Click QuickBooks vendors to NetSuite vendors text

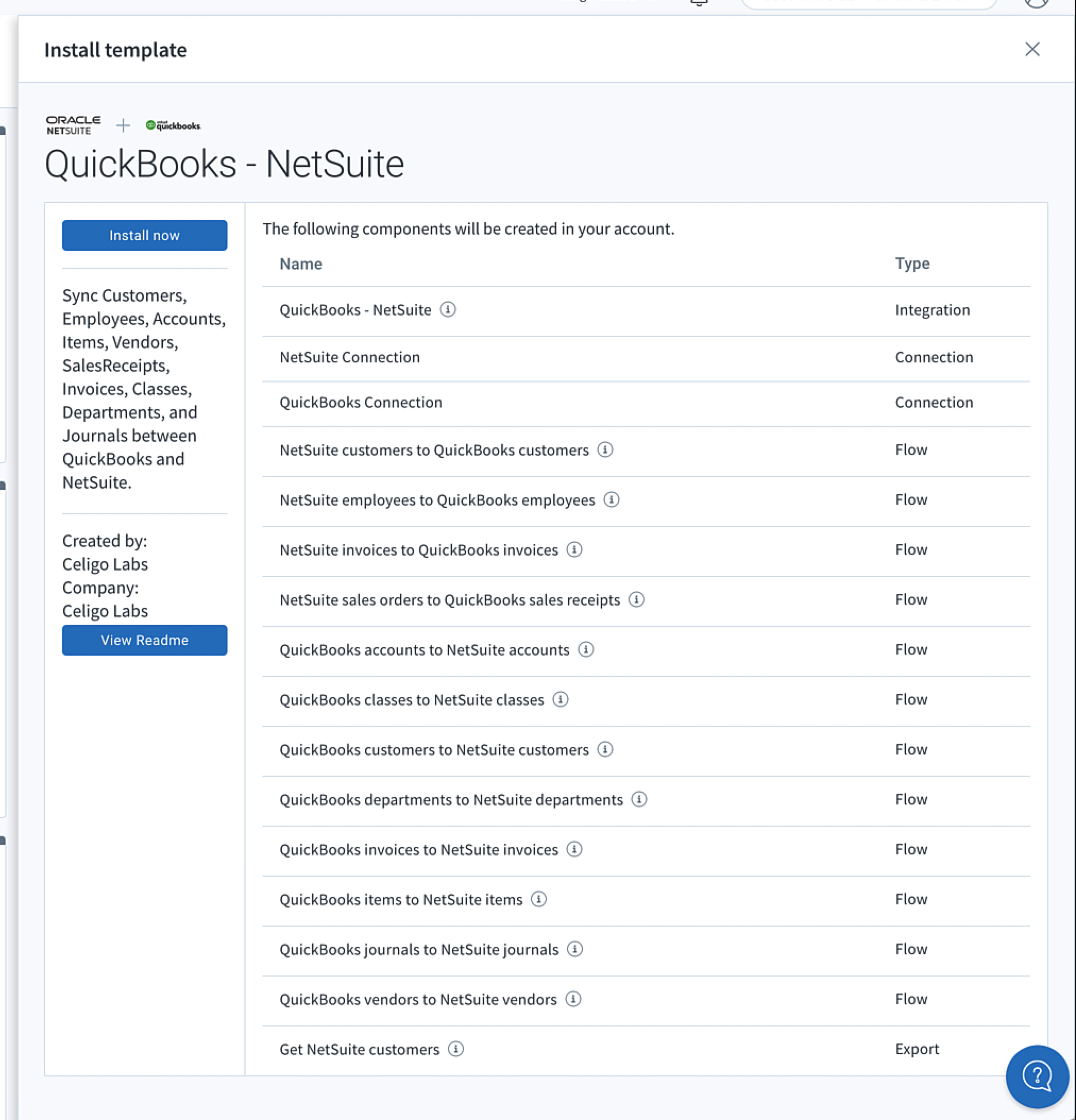click(x=418, y=999)
